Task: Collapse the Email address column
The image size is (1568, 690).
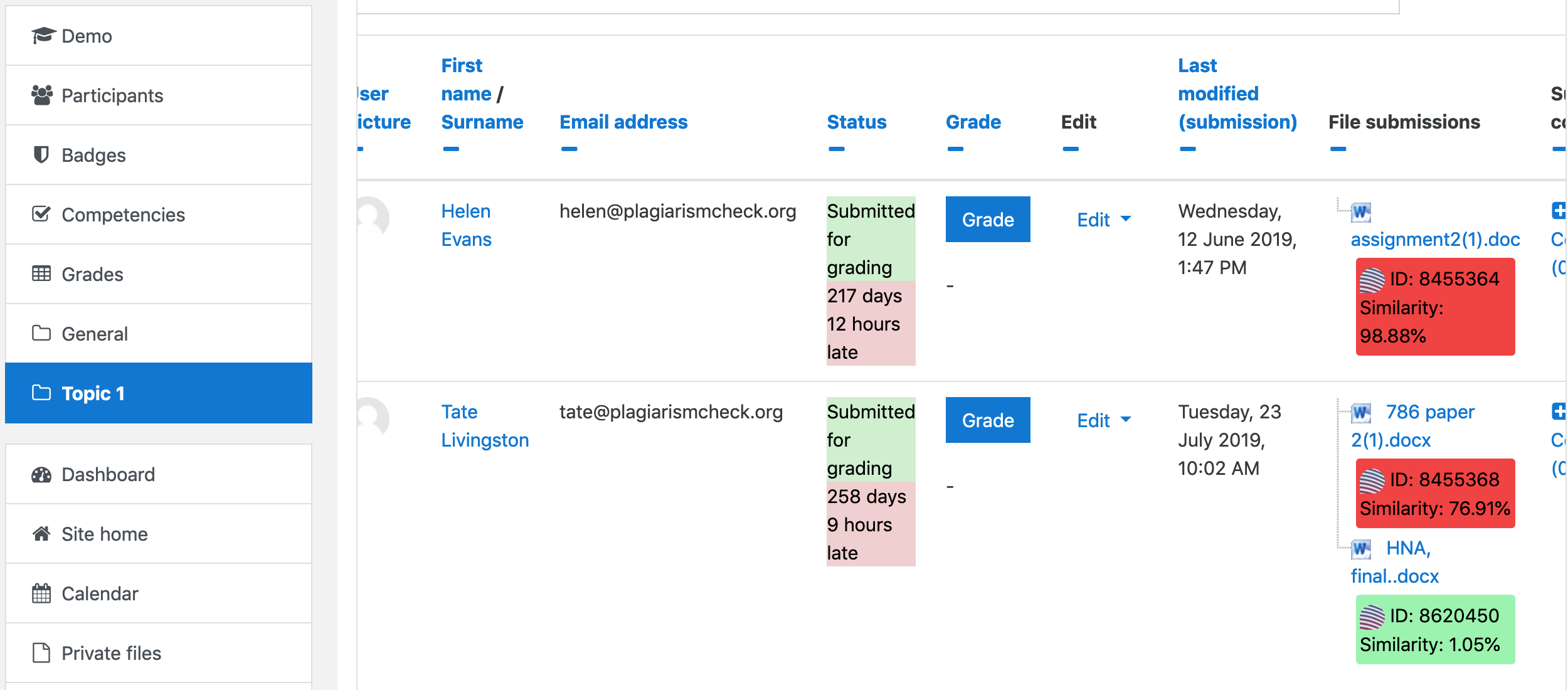Action: [568, 149]
